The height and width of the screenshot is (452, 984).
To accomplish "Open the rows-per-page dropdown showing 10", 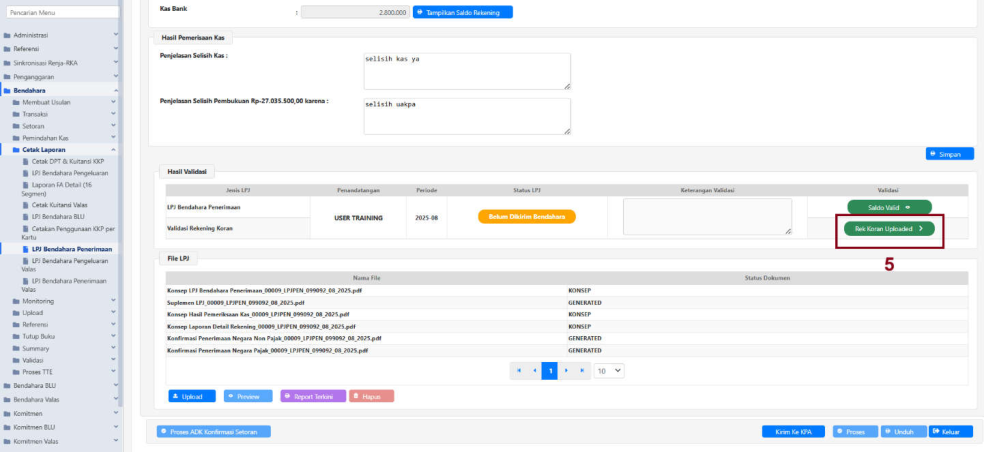I will click(609, 370).
